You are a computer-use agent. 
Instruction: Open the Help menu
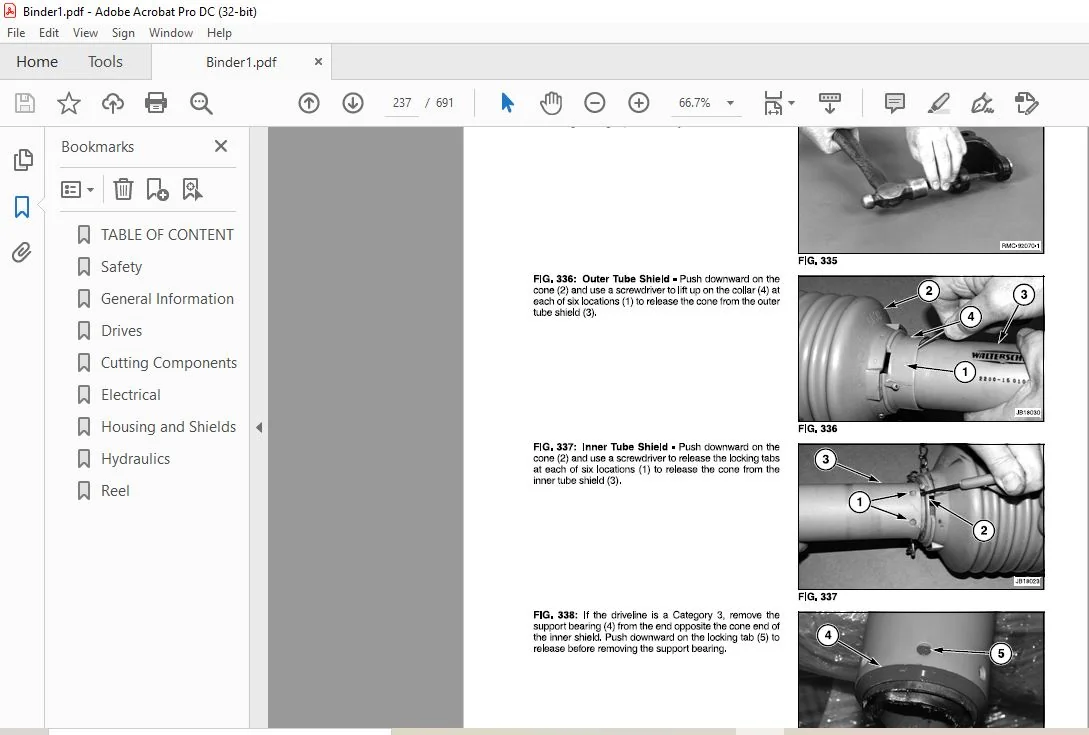coord(219,33)
